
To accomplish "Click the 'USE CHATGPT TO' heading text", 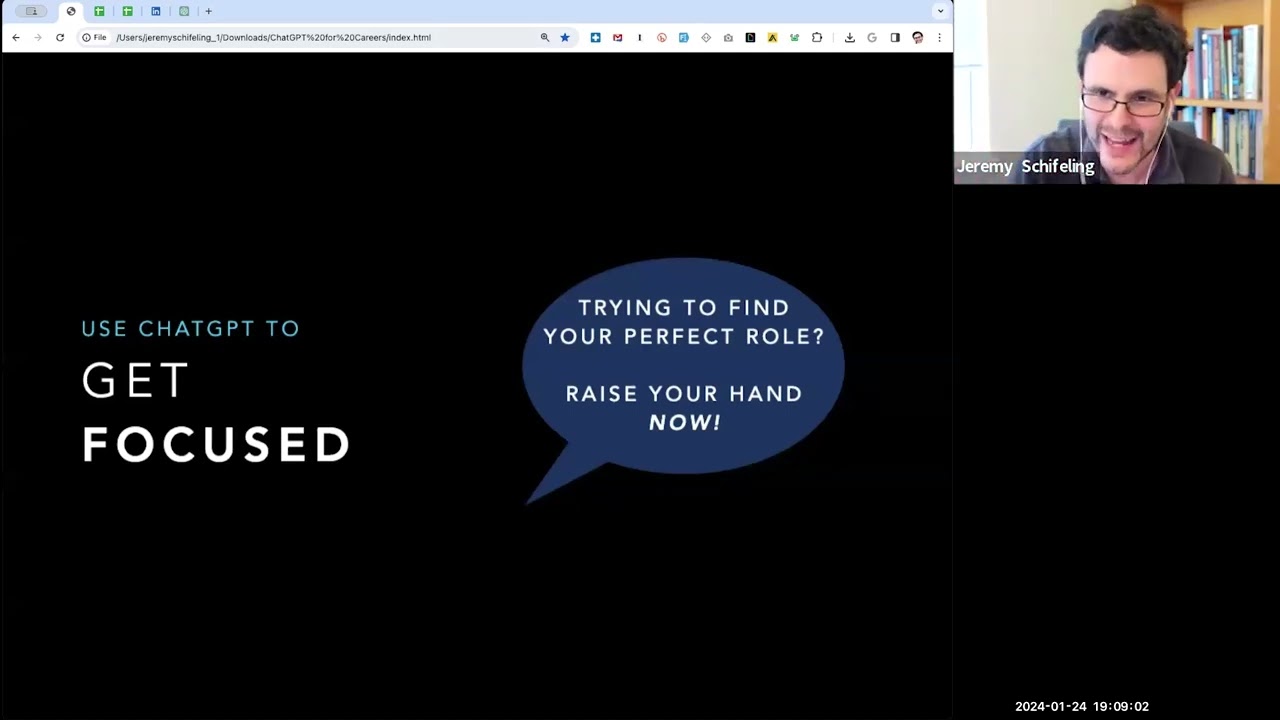I will [190, 328].
